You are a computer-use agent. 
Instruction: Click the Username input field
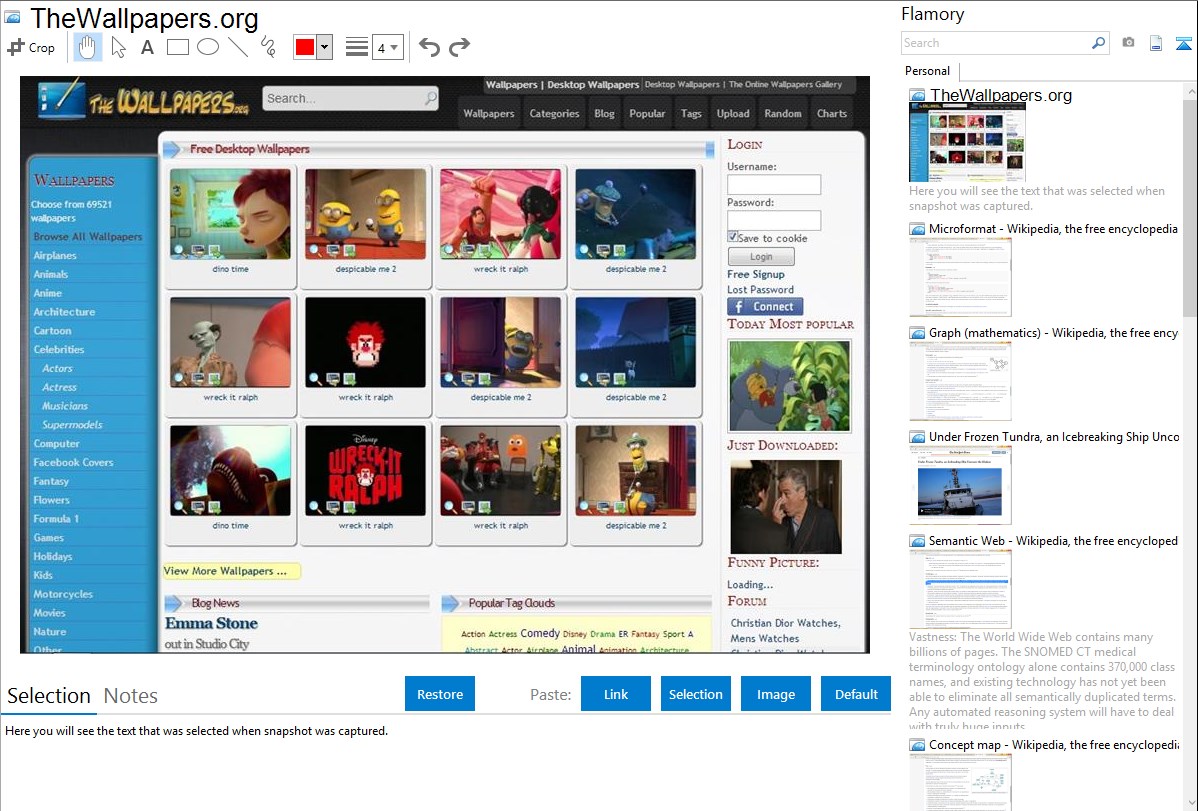pos(773,184)
